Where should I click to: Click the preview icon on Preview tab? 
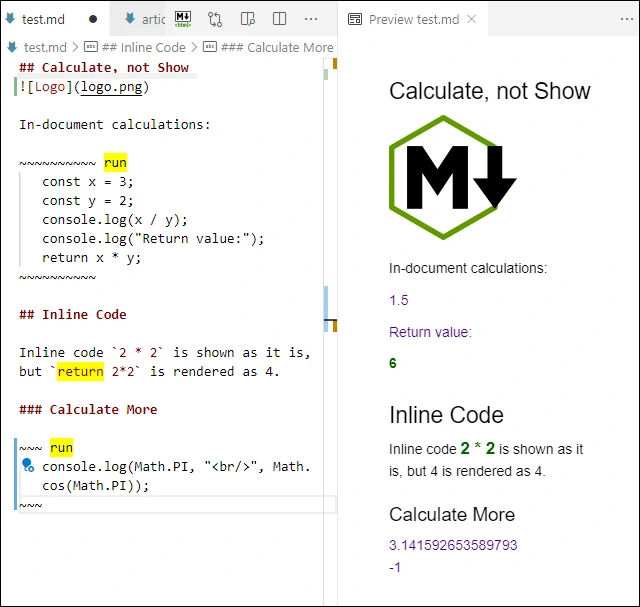pyautogui.click(x=355, y=19)
